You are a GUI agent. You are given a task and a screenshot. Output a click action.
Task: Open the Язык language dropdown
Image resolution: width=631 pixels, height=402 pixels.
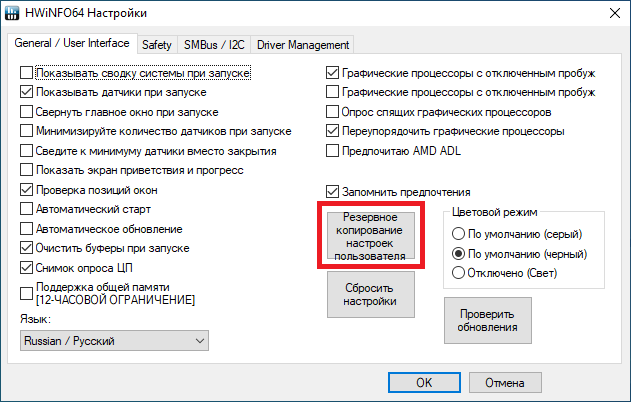pos(114,341)
